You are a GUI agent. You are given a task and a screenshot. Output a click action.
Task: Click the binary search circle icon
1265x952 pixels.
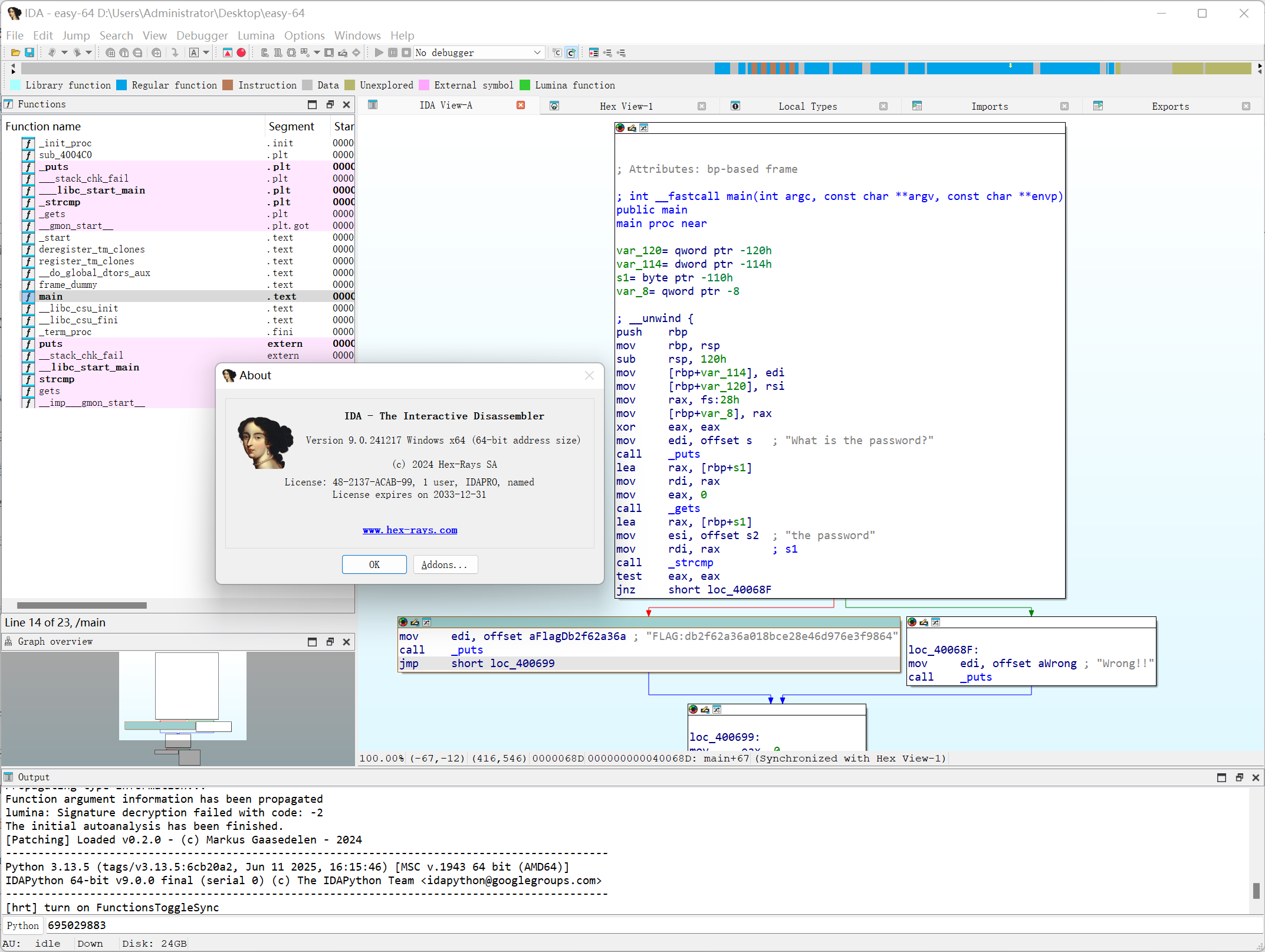click(x=137, y=52)
